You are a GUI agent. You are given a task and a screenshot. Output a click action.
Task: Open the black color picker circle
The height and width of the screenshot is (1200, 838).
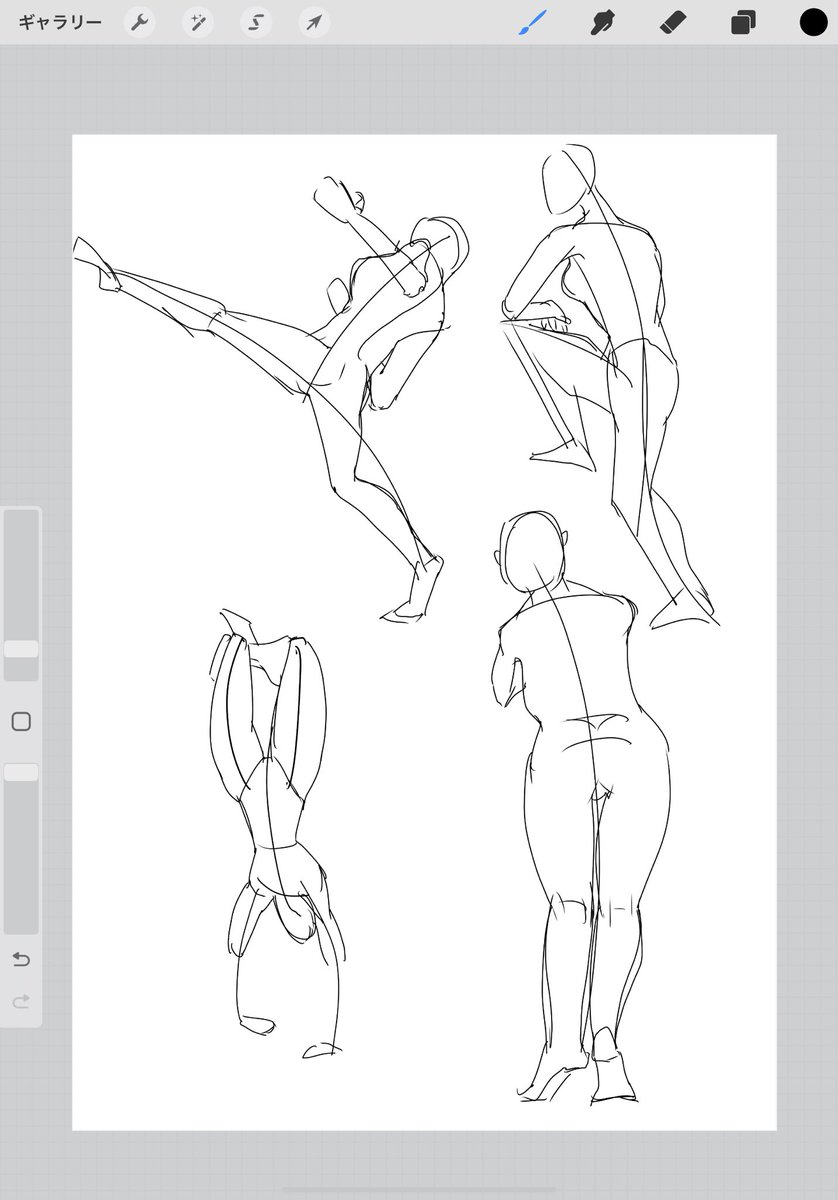click(813, 22)
